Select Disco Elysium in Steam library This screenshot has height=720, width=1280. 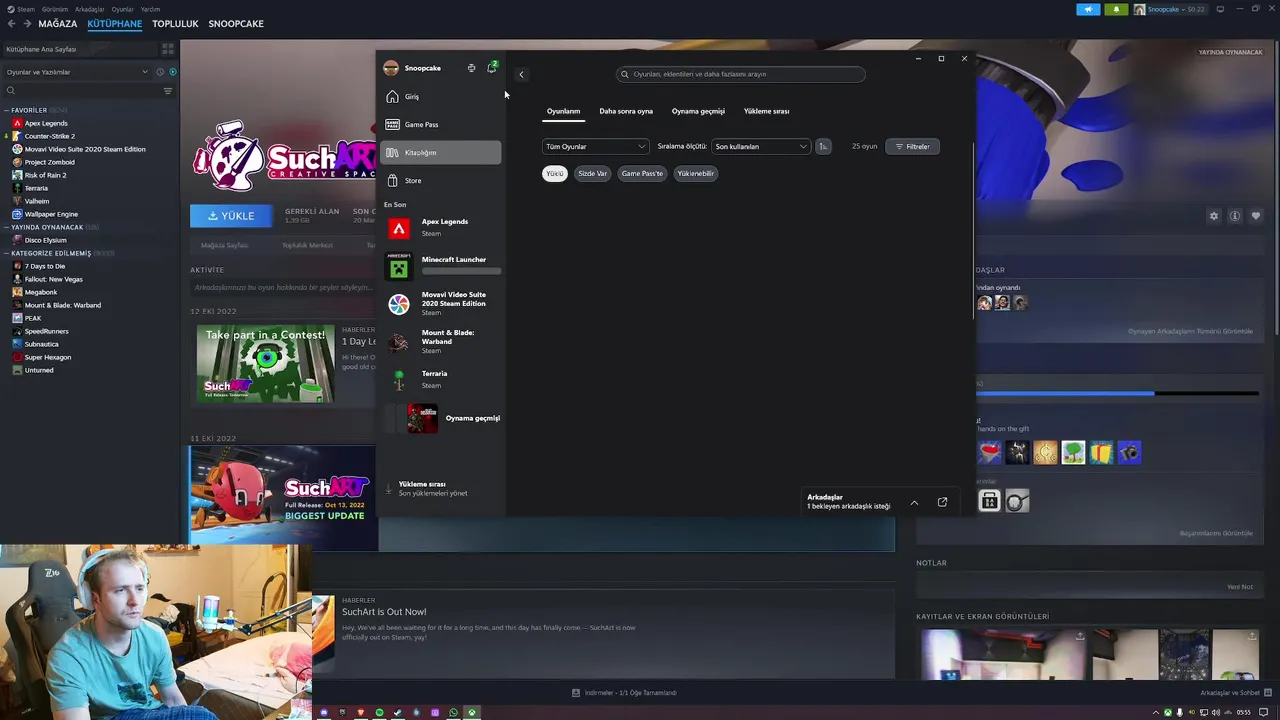[x=45, y=240]
